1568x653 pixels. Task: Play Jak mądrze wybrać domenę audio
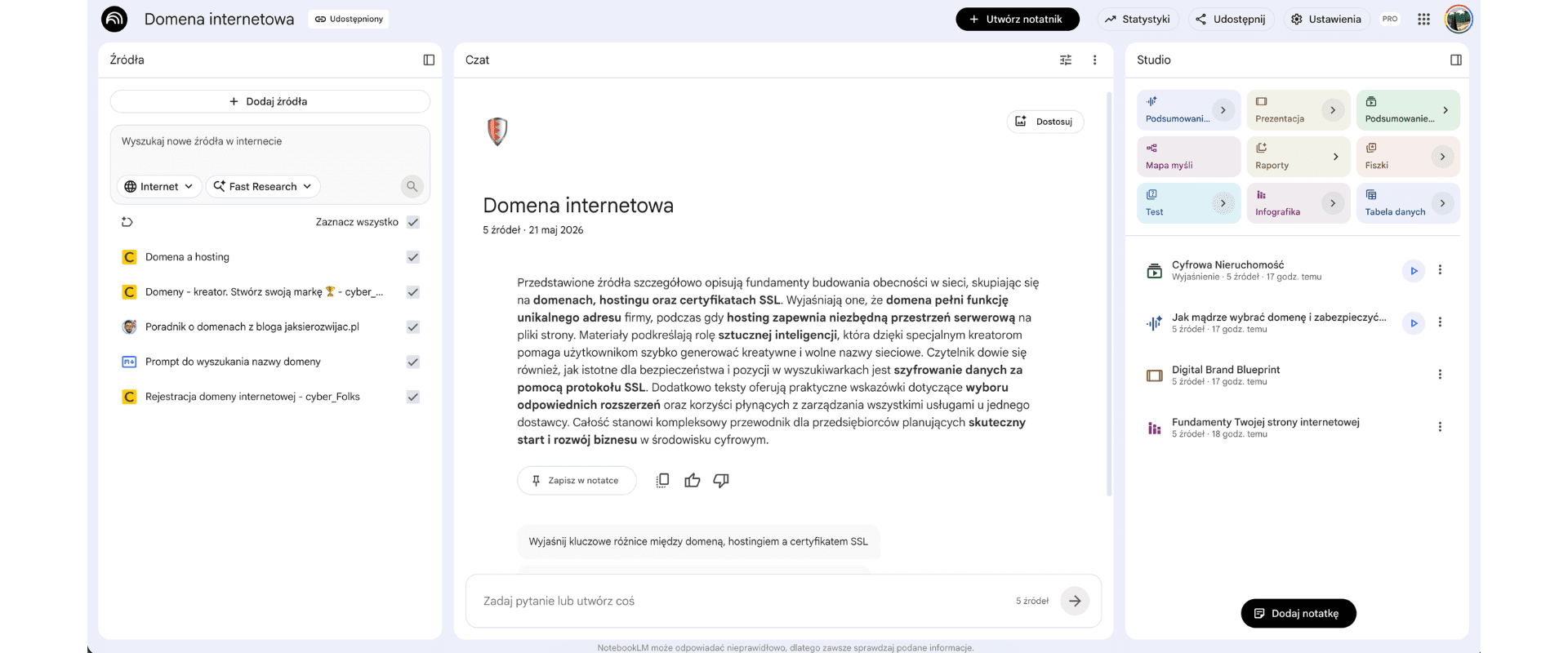click(1414, 323)
